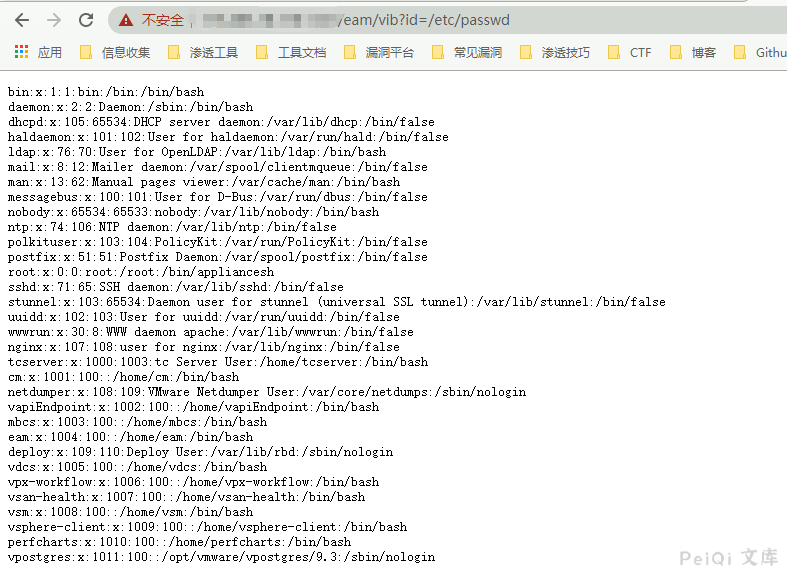
Task: Open the 常见漏洞 bookmark folder
Action: (467, 52)
